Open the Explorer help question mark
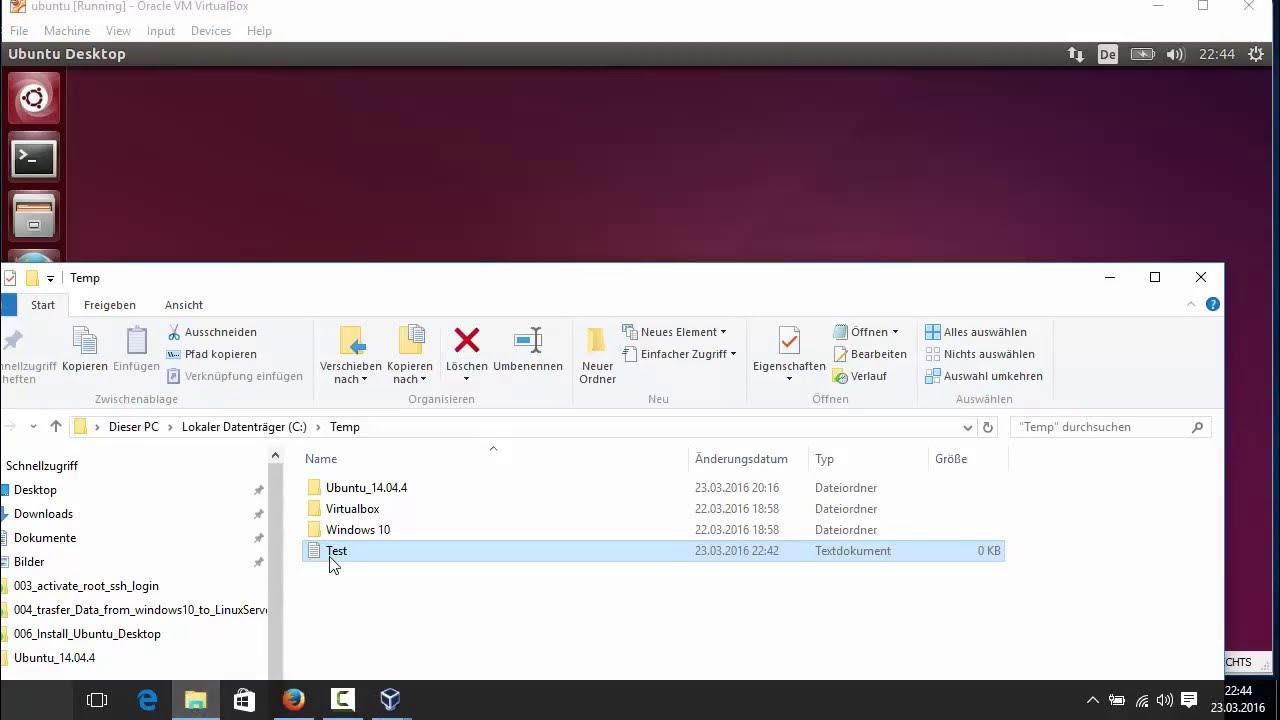 1213,305
